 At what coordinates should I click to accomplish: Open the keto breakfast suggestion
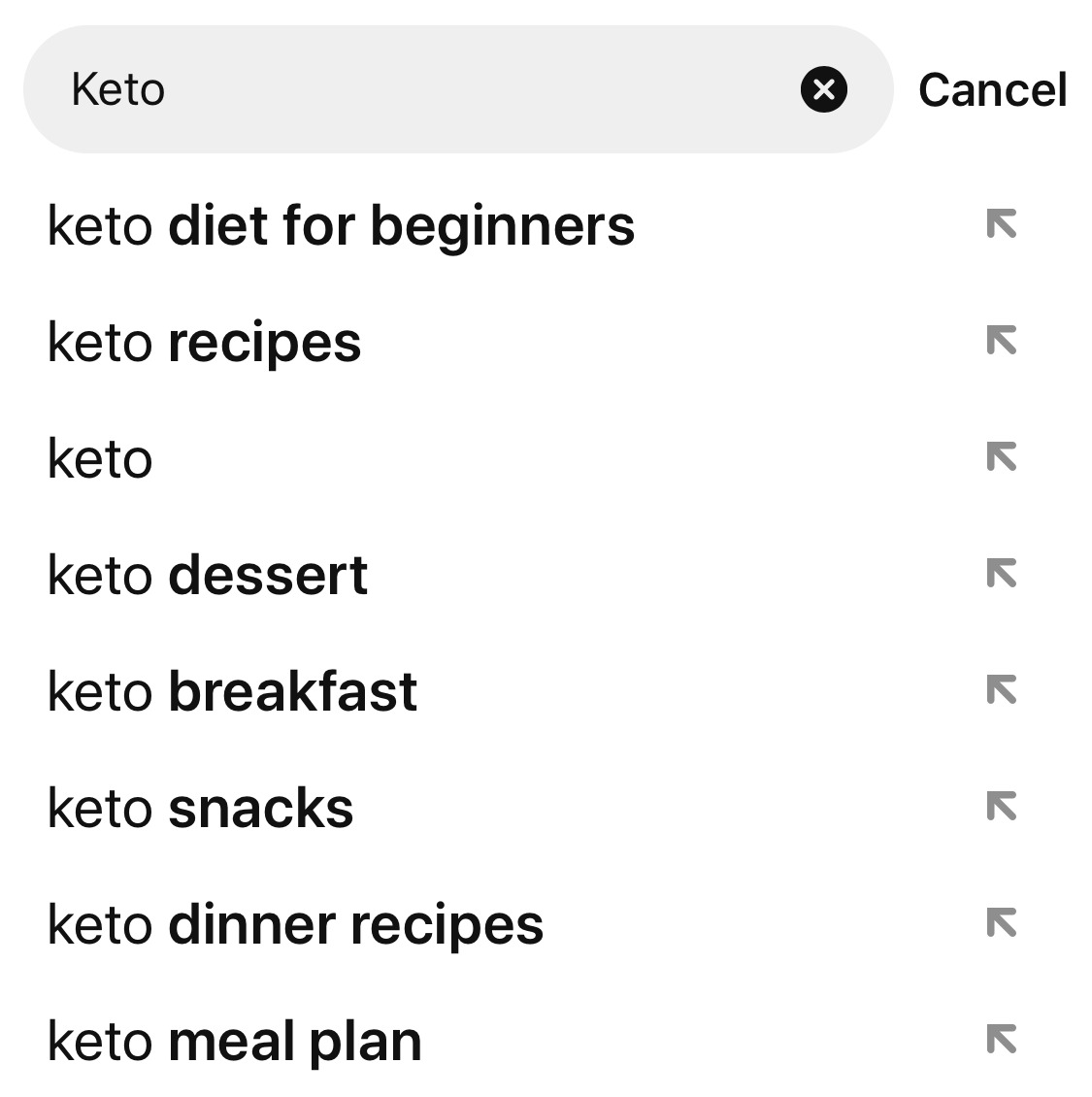click(232, 691)
